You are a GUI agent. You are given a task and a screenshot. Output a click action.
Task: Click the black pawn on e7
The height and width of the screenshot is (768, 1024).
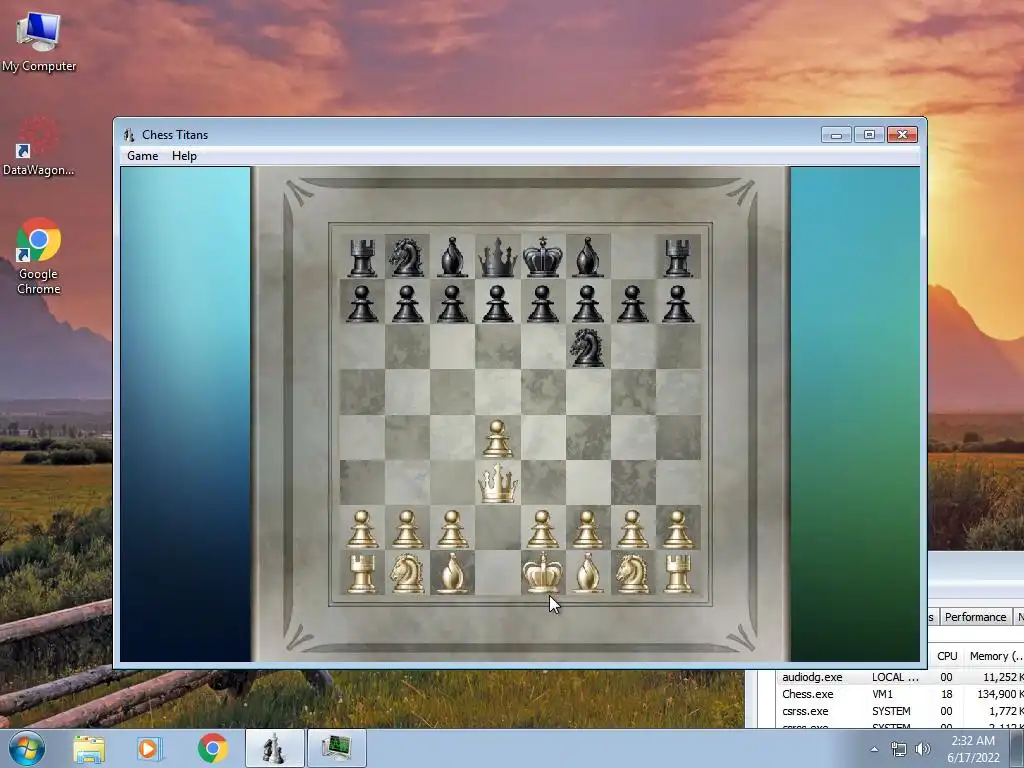click(543, 303)
